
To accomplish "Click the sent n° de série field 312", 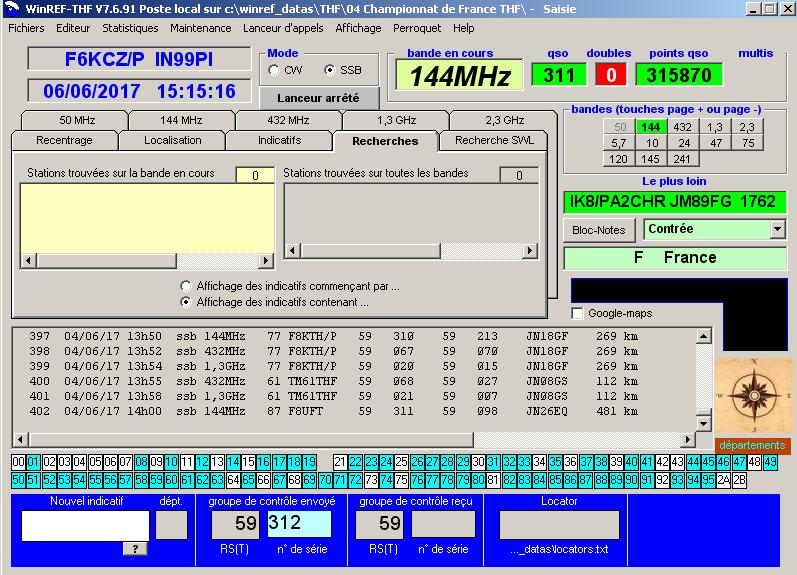I will tap(299, 524).
